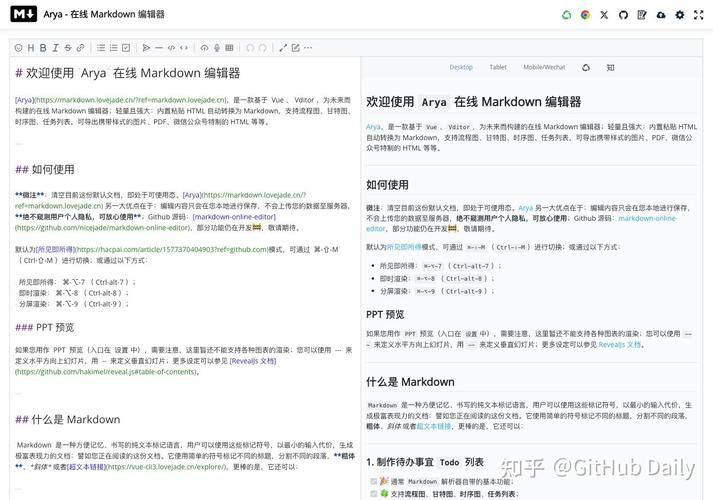This screenshot has width=713, height=500.
Task: Insert a code block with slash-bracket icon
Action: pyautogui.click(x=171, y=48)
